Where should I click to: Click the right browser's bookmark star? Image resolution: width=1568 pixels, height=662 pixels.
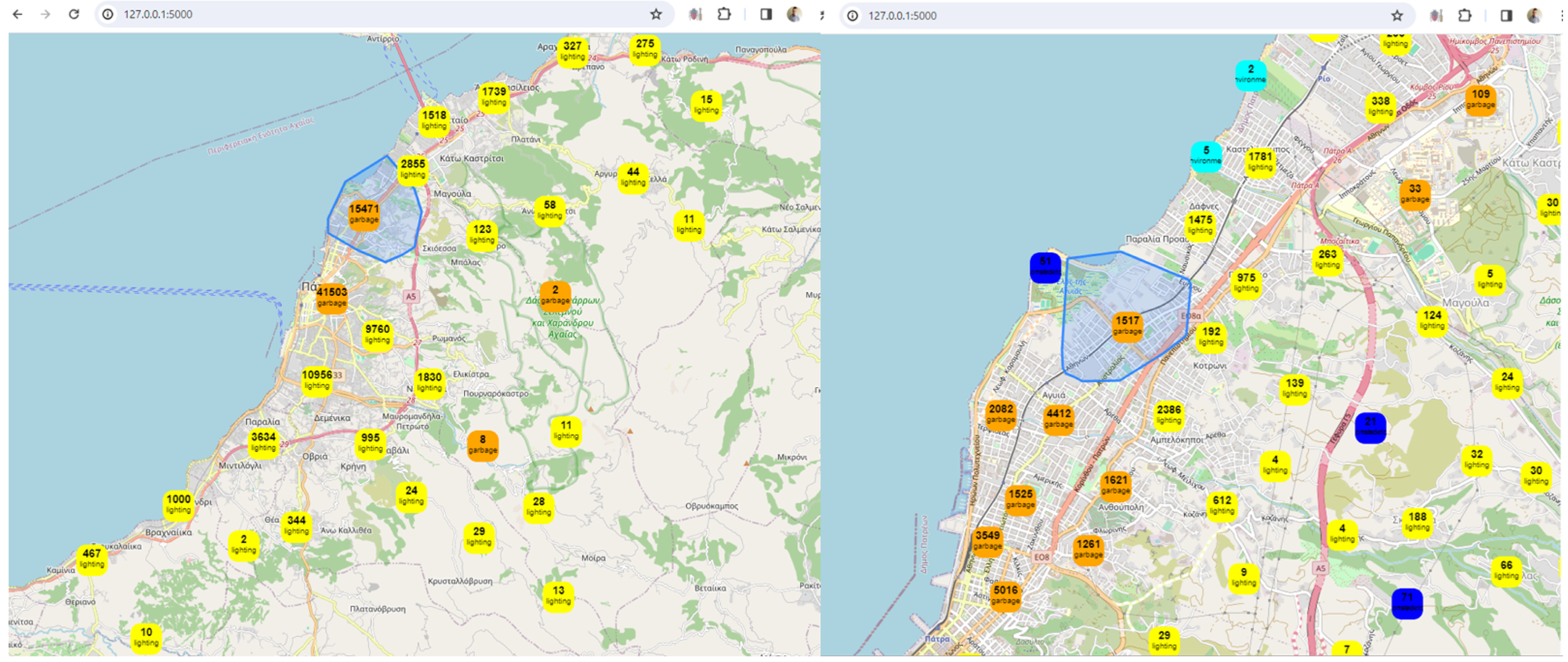click(x=1397, y=16)
